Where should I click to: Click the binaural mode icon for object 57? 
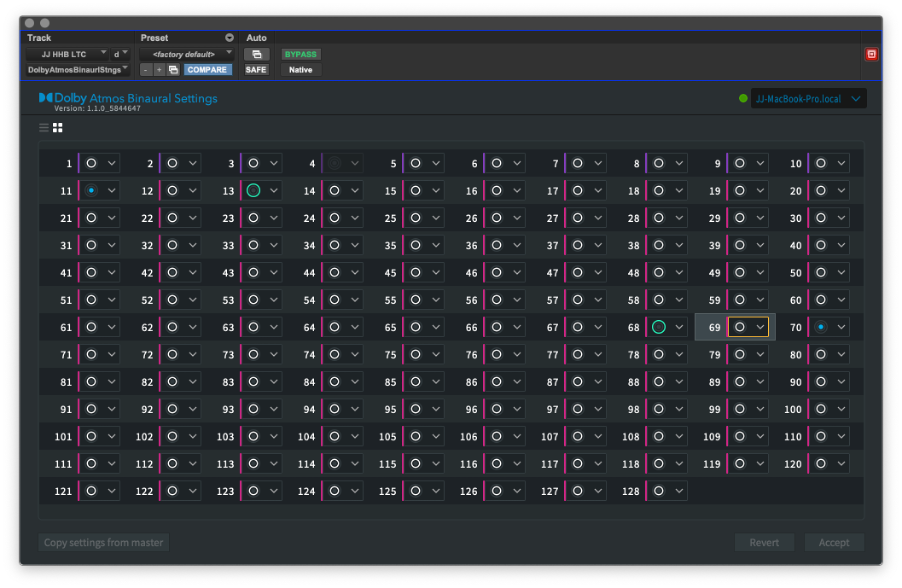coord(578,300)
